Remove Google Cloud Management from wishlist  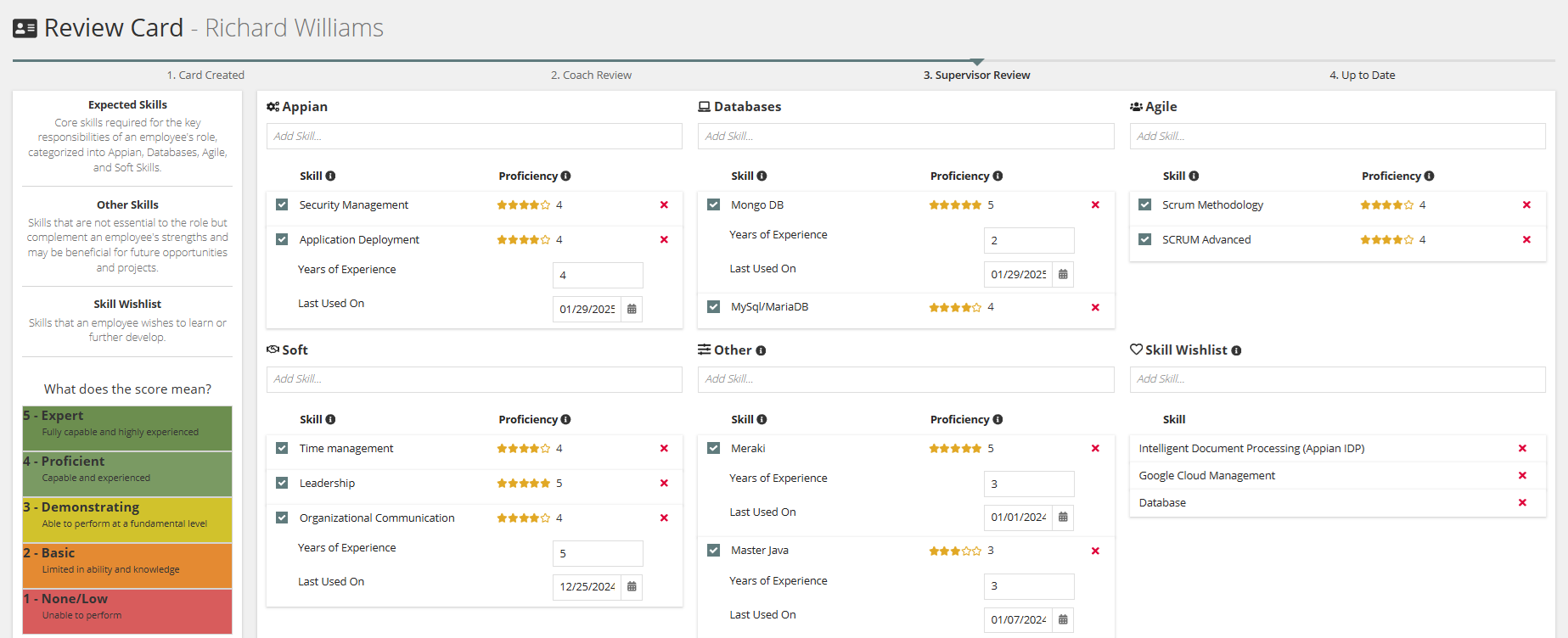tap(1522, 476)
